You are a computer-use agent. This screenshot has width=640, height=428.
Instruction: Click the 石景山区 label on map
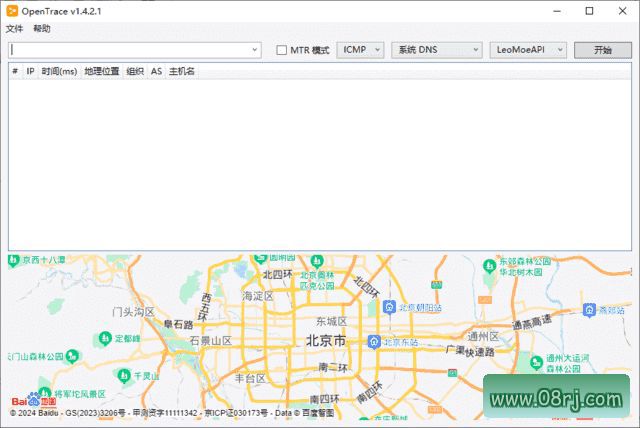coord(211,341)
